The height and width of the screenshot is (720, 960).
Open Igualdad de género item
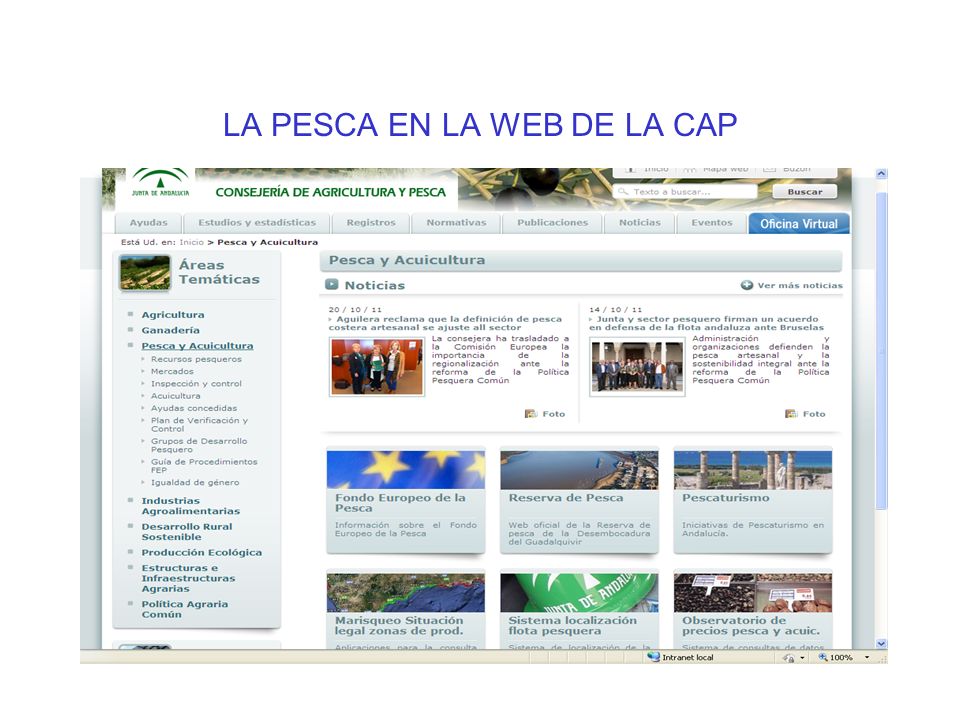click(195, 482)
